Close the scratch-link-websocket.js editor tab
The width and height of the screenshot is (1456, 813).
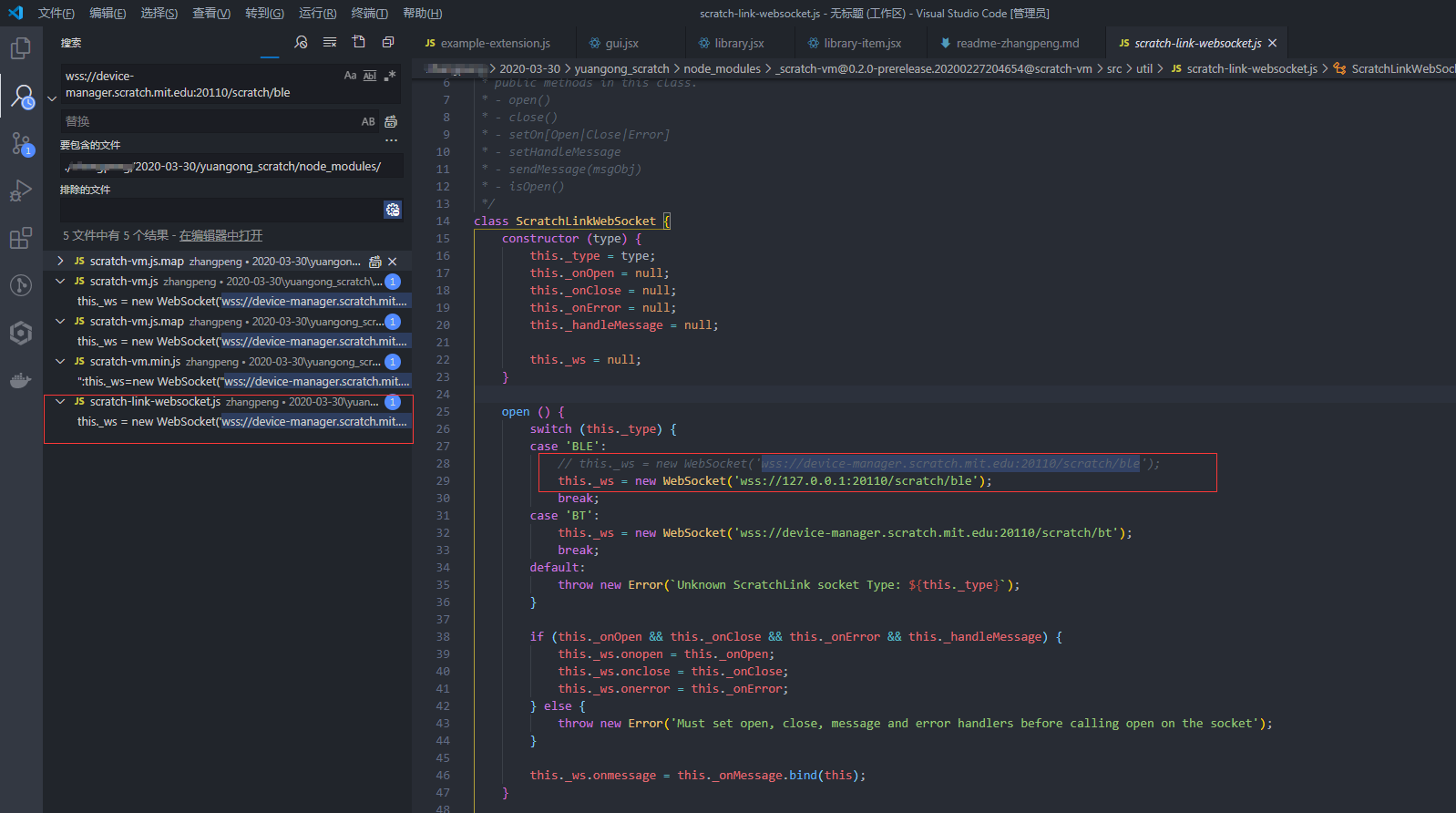[1272, 43]
